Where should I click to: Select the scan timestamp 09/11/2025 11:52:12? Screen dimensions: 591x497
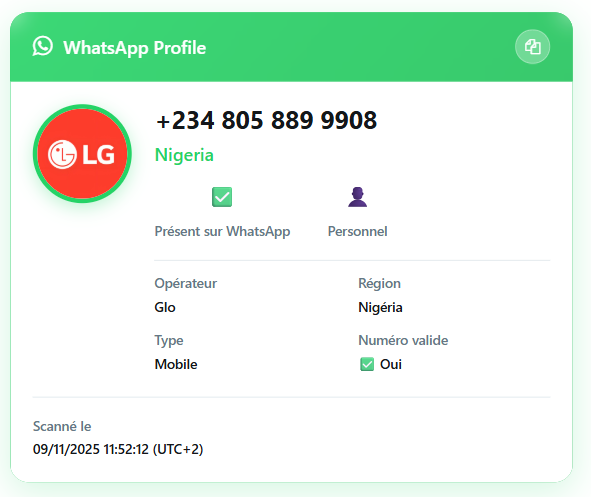coord(91,449)
